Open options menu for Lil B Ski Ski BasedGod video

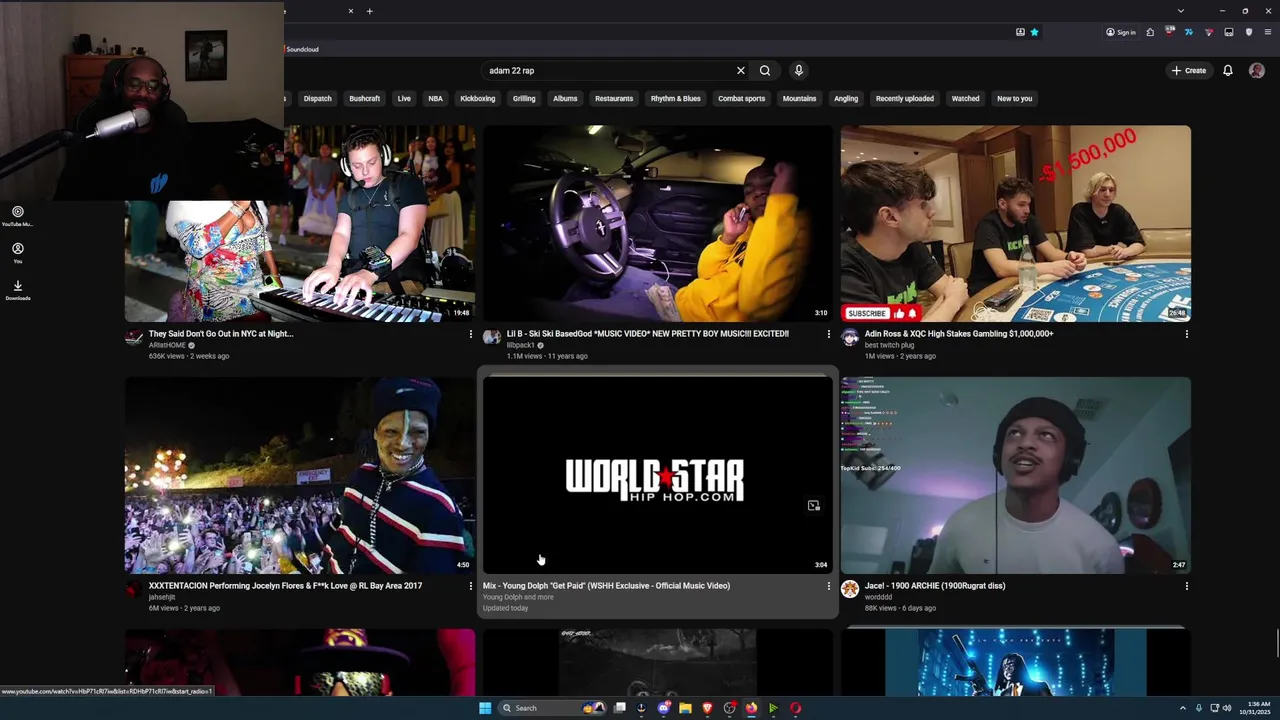point(828,334)
